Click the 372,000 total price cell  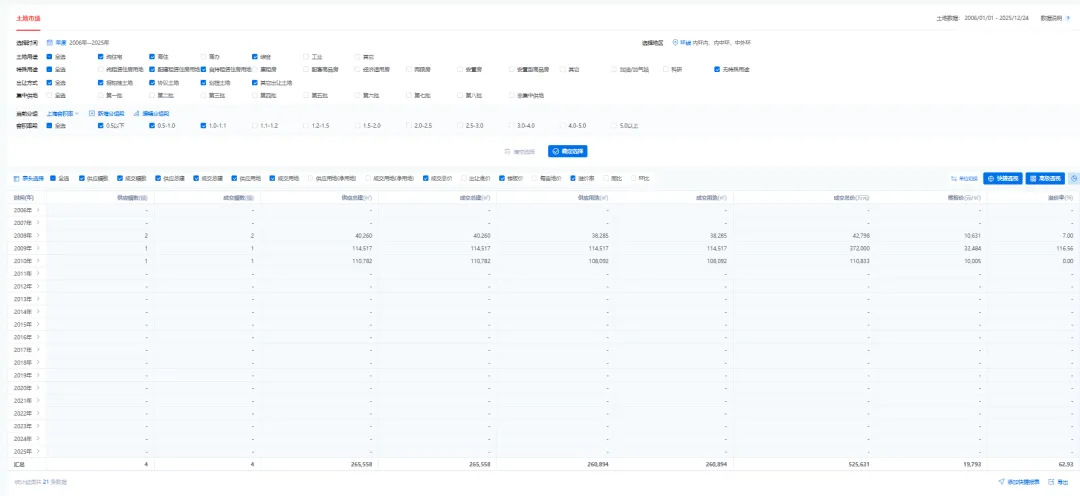pyautogui.click(x=859, y=248)
